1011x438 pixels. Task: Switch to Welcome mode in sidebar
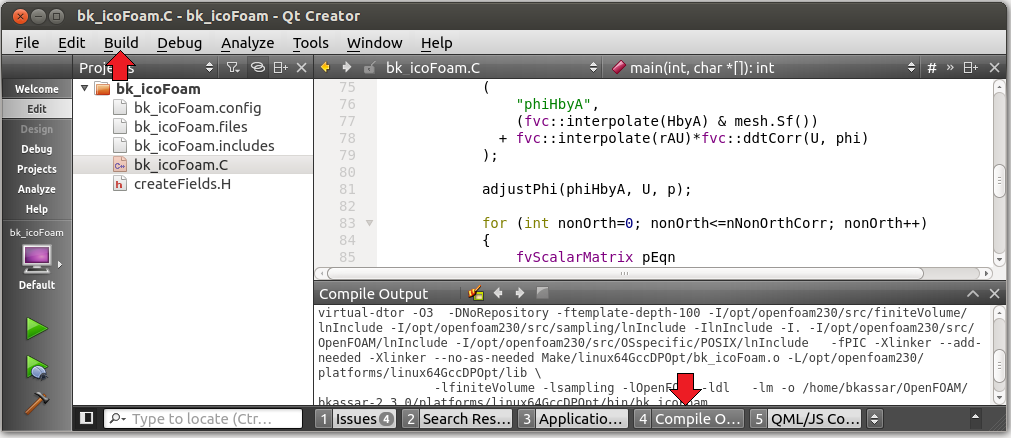click(x=37, y=89)
